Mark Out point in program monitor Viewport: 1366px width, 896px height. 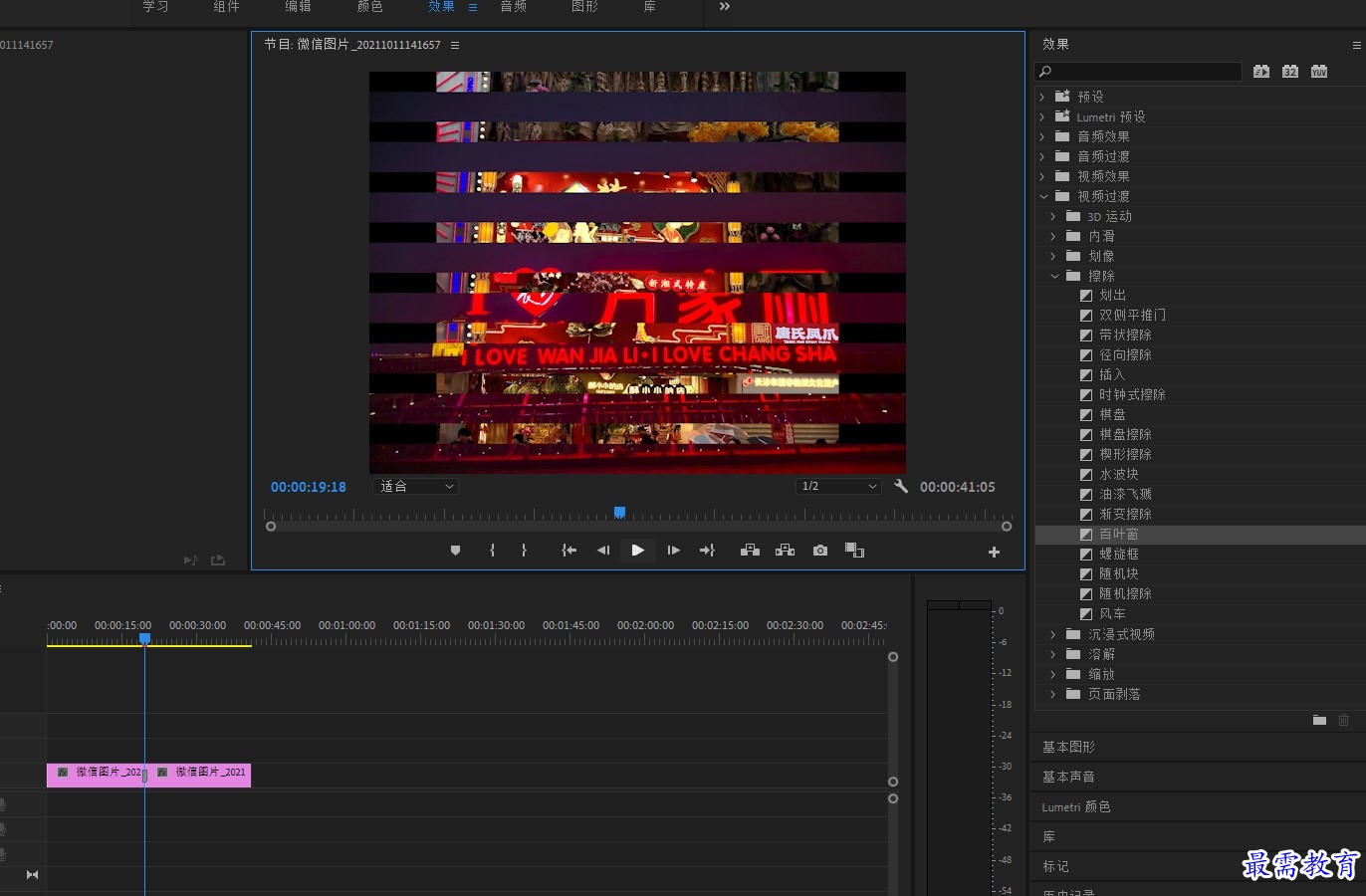tap(524, 551)
